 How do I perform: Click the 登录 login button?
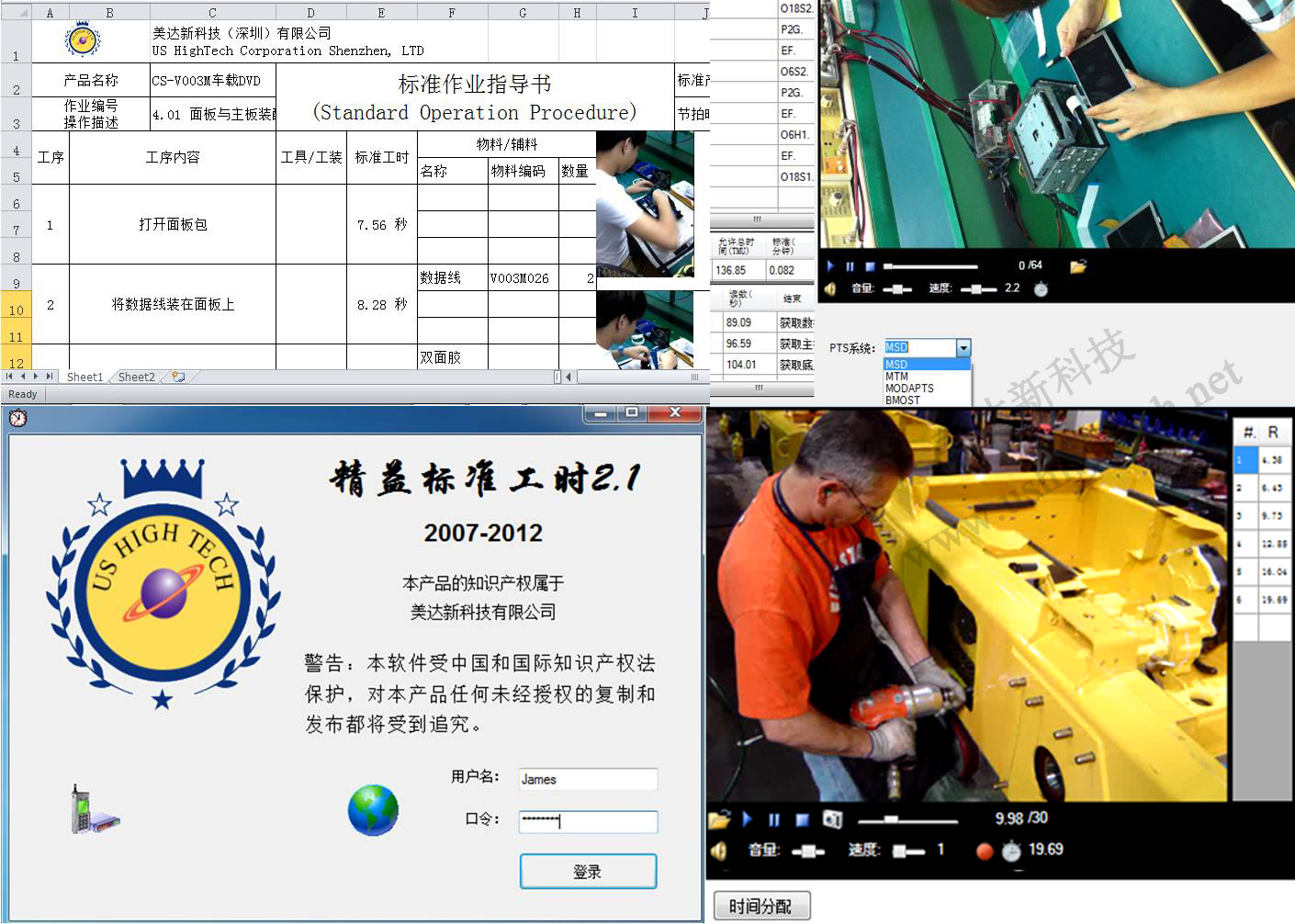(x=588, y=872)
